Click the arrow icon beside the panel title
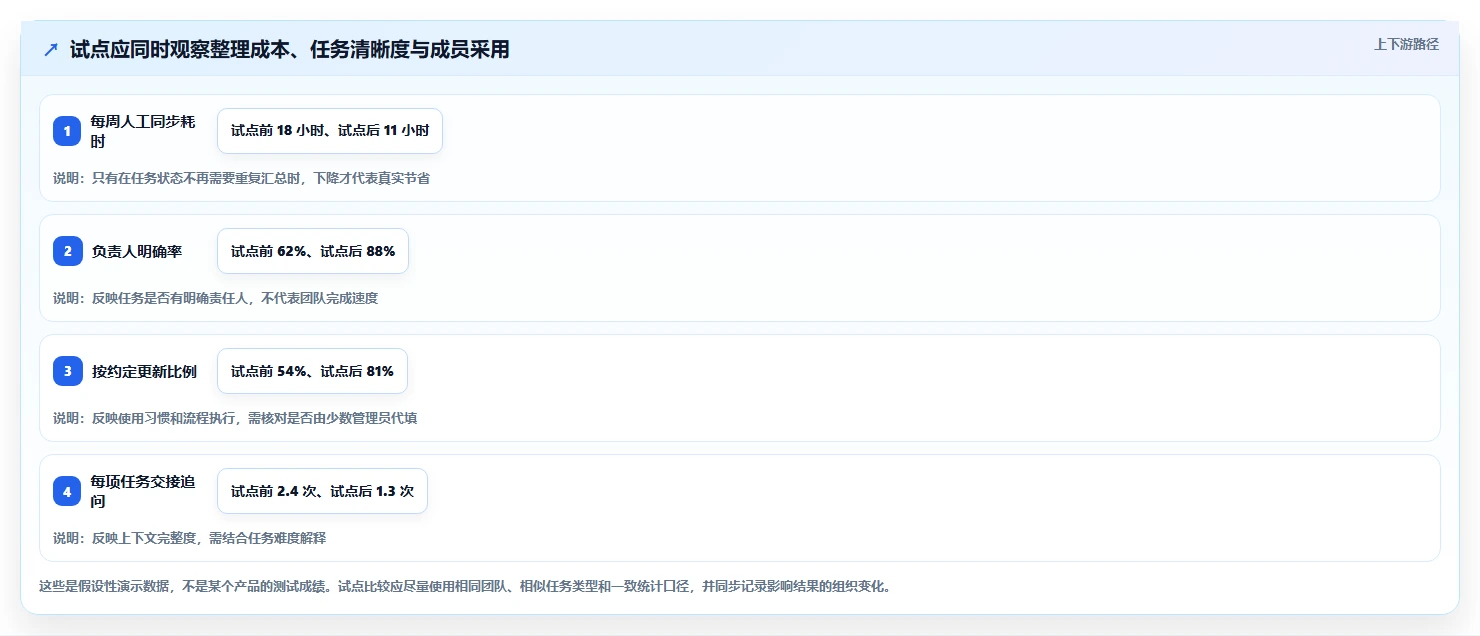 (51, 50)
